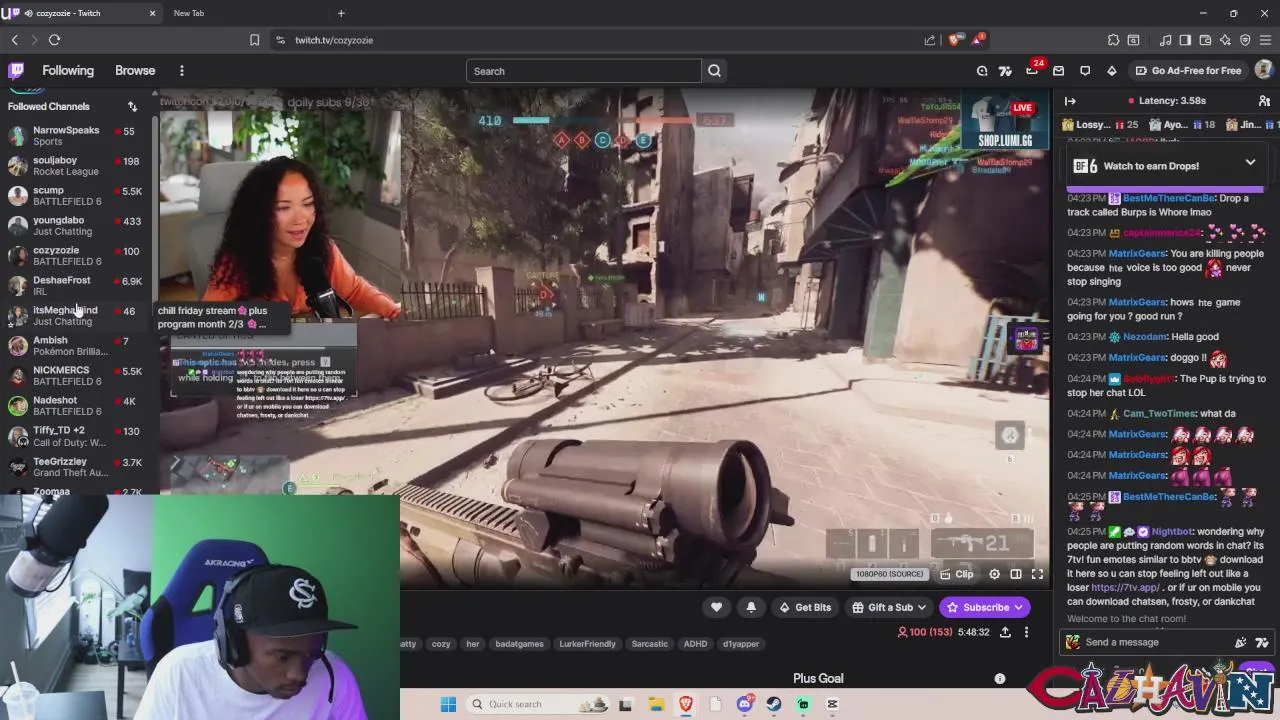Viewport: 1280px width, 720px height.
Task: Open the Browse tab
Action: point(135,71)
